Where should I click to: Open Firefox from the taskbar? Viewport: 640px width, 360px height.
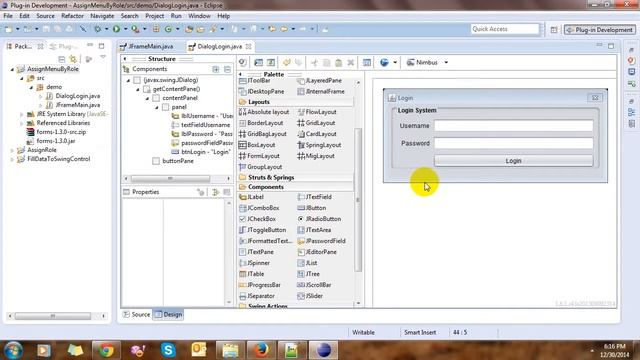click(x=261, y=350)
